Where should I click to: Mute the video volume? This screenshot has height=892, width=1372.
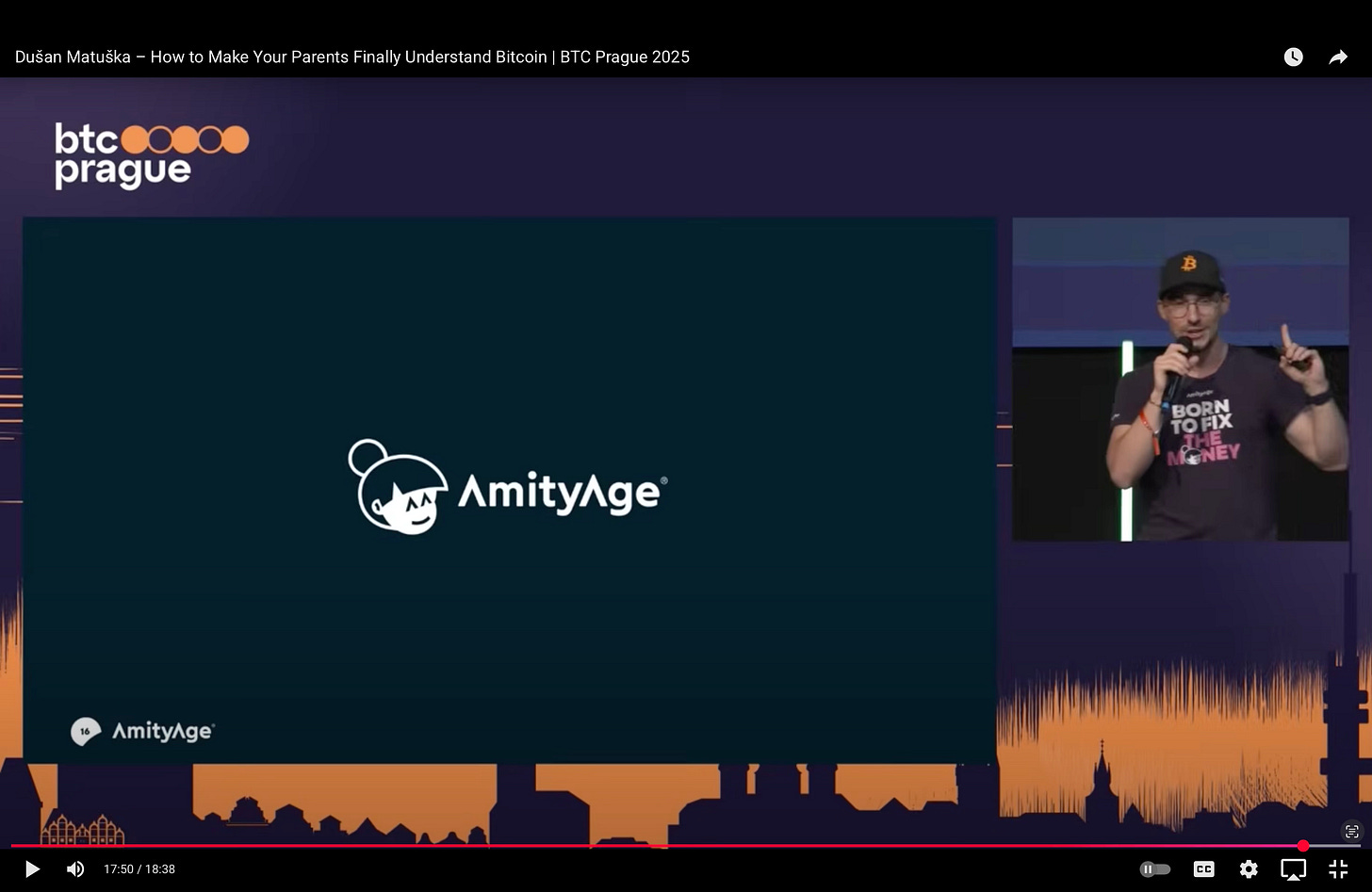(x=75, y=868)
